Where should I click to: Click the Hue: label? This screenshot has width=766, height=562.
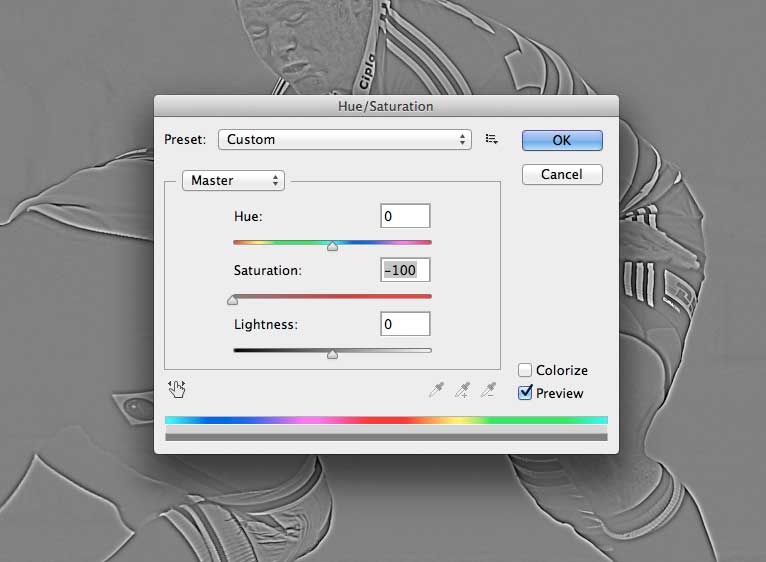point(248,216)
